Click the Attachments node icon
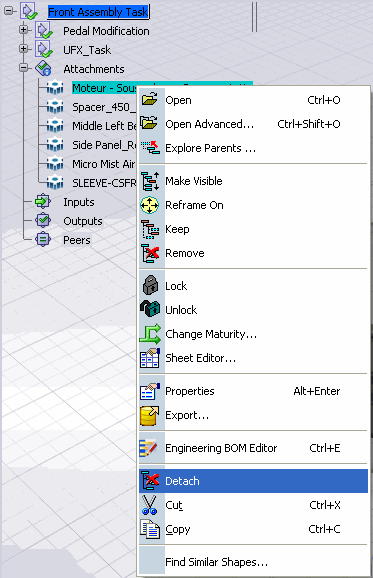Image resolution: width=373 pixels, height=578 pixels. click(x=43, y=69)
